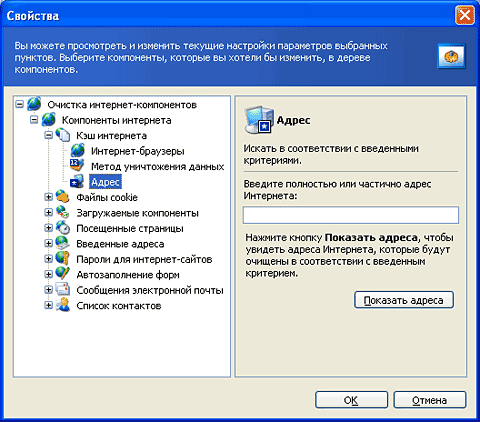Expand the Посещенные страницы node
This screenshot has height=422, width=480.
click(x=49, y=228)
